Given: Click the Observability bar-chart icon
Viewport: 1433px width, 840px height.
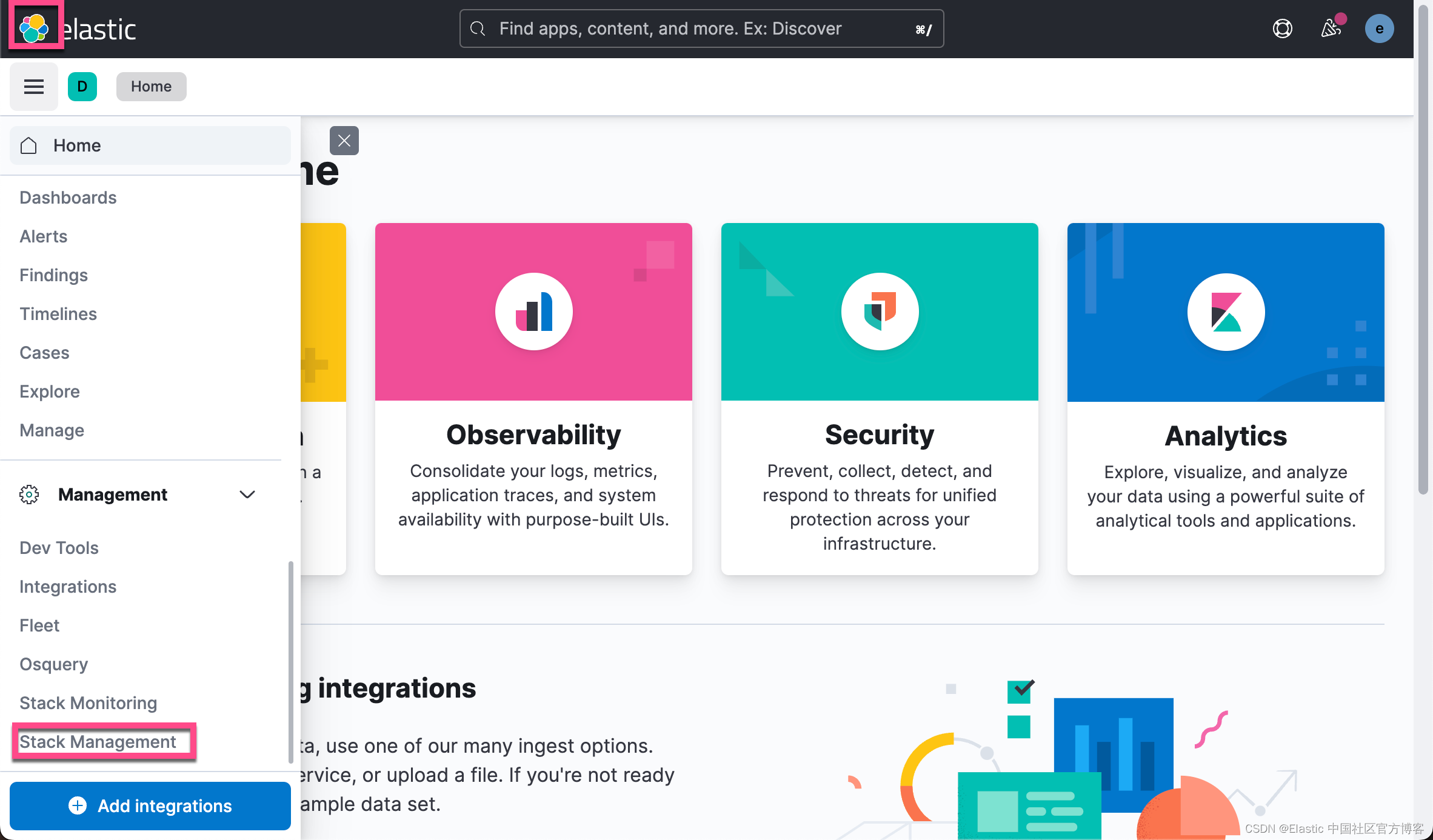Looking at the screenshot, I should pyautogui.click(x=533, y=312).
